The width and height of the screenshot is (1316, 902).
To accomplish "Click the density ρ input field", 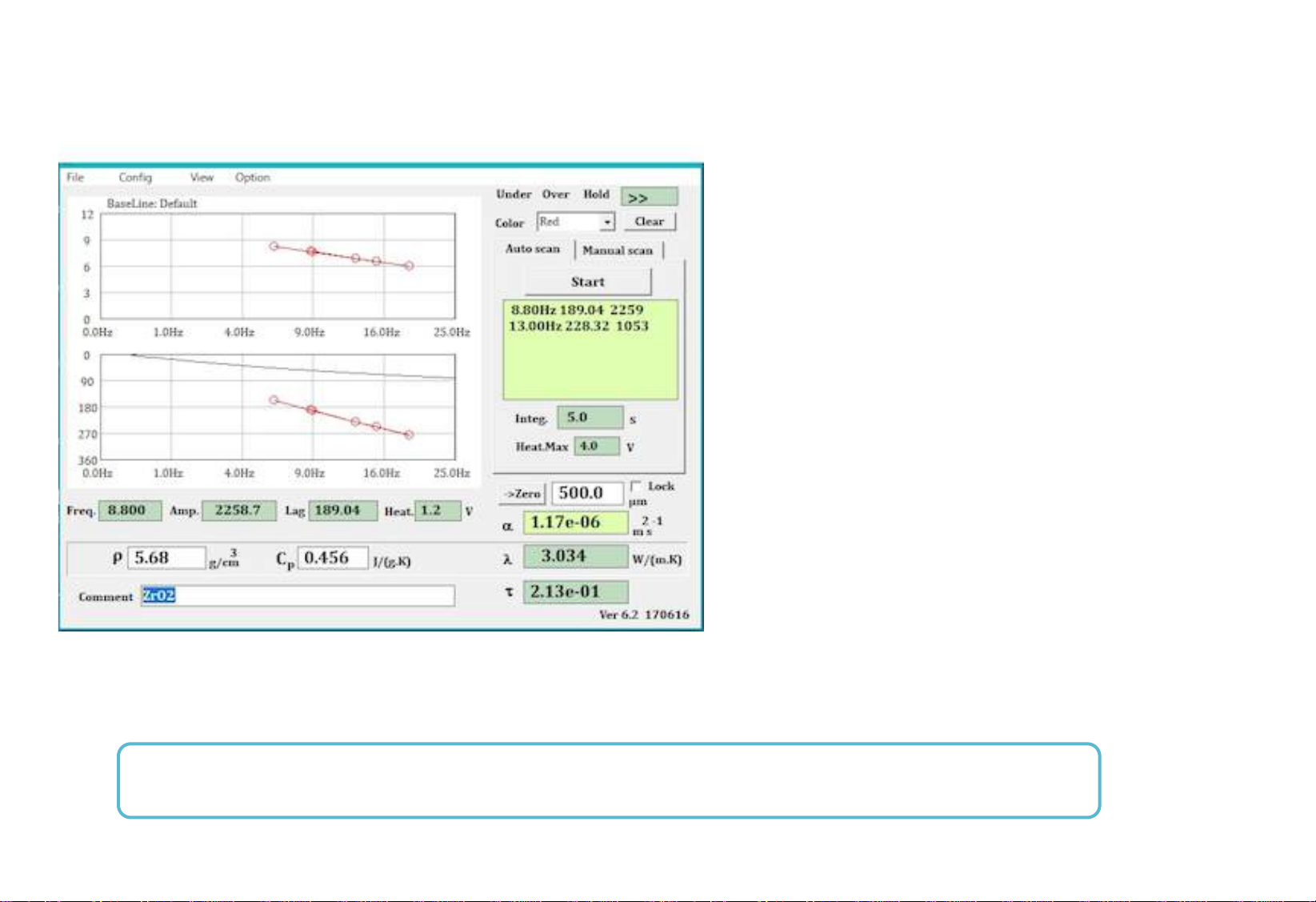I will (x=166, y=558).
